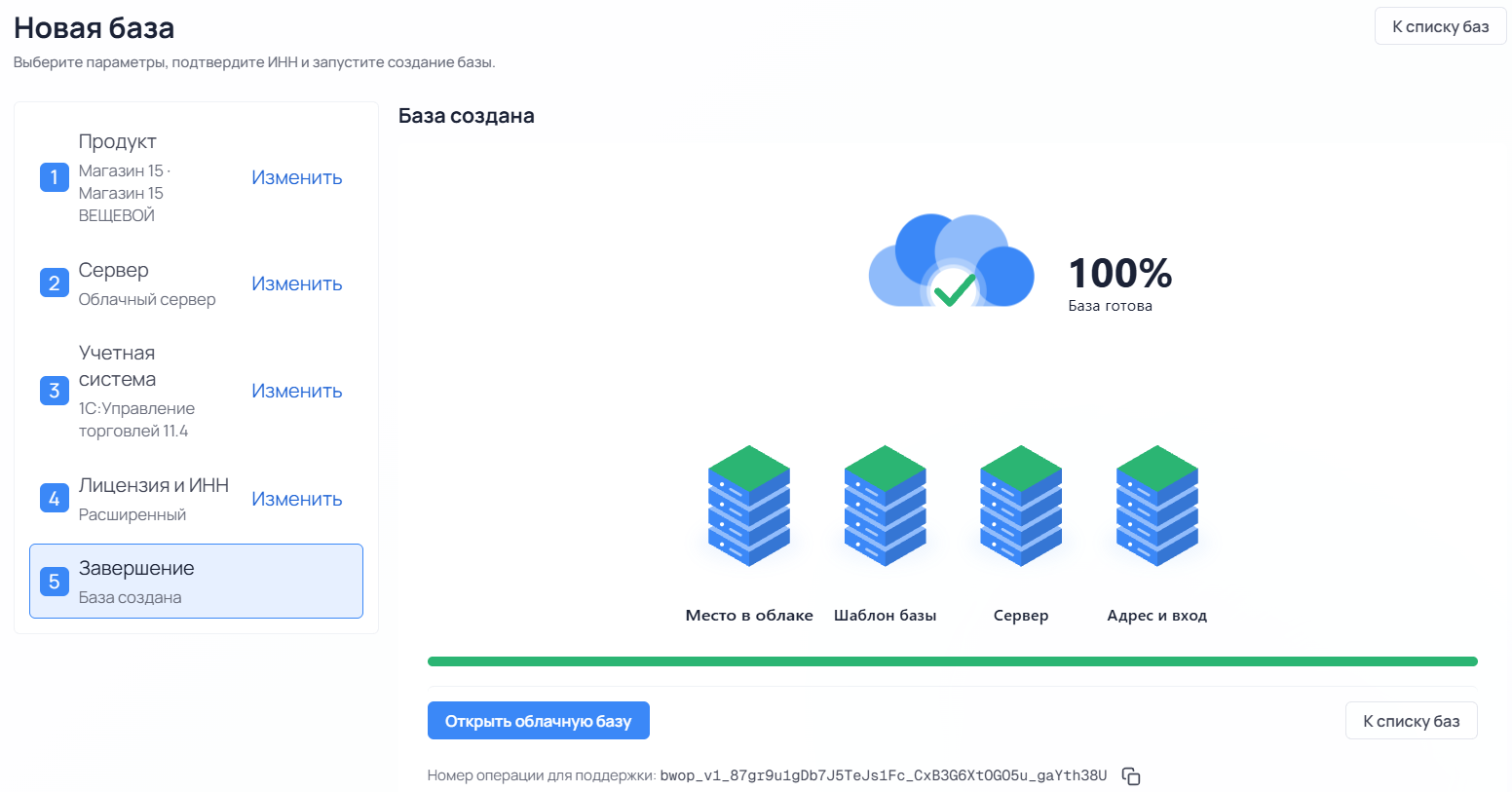
Task: Click Изменить next to Продукт
Action: (x=297, y=177)
